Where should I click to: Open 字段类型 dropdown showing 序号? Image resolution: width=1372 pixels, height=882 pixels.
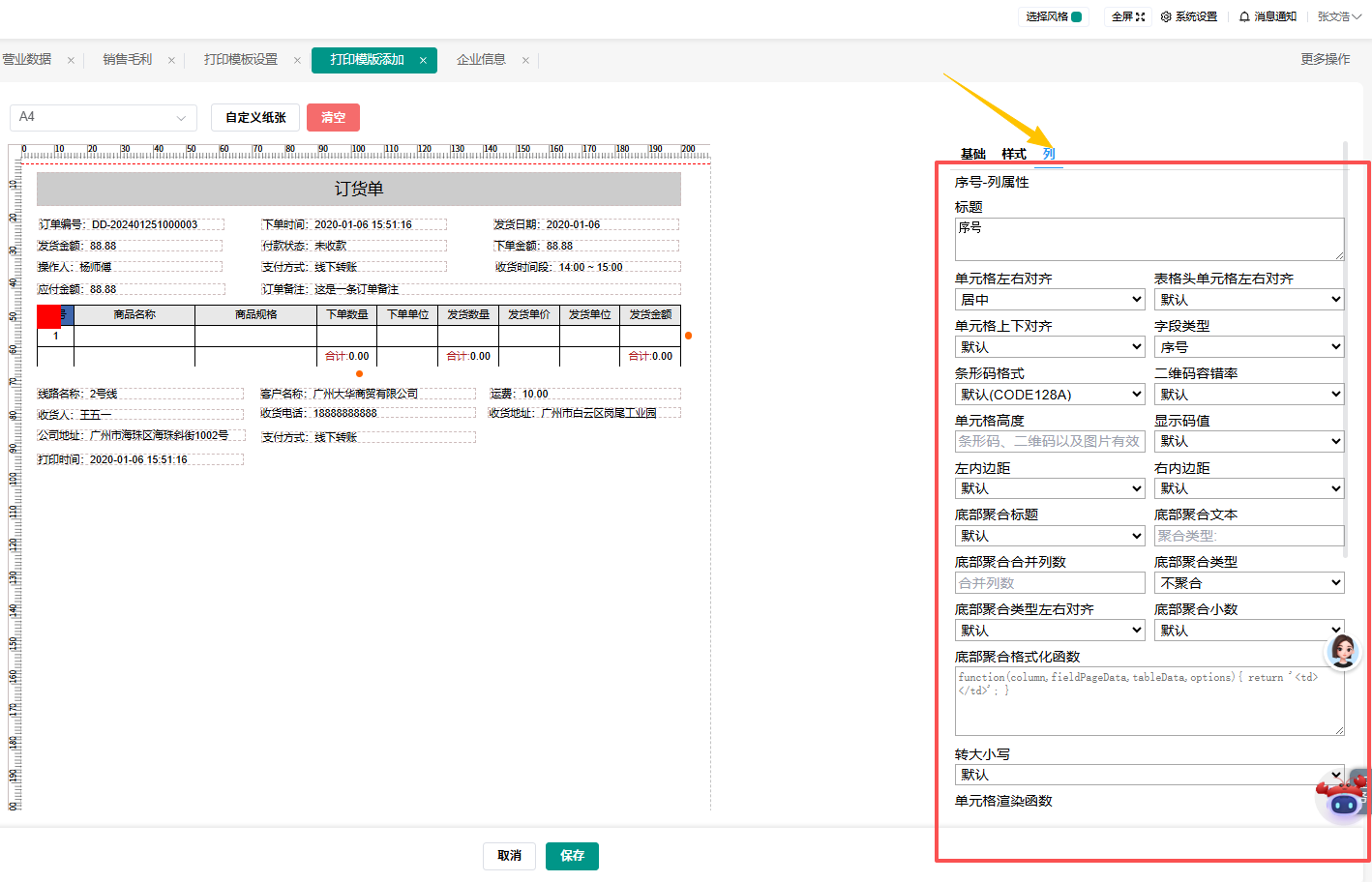coord(1249,347)
